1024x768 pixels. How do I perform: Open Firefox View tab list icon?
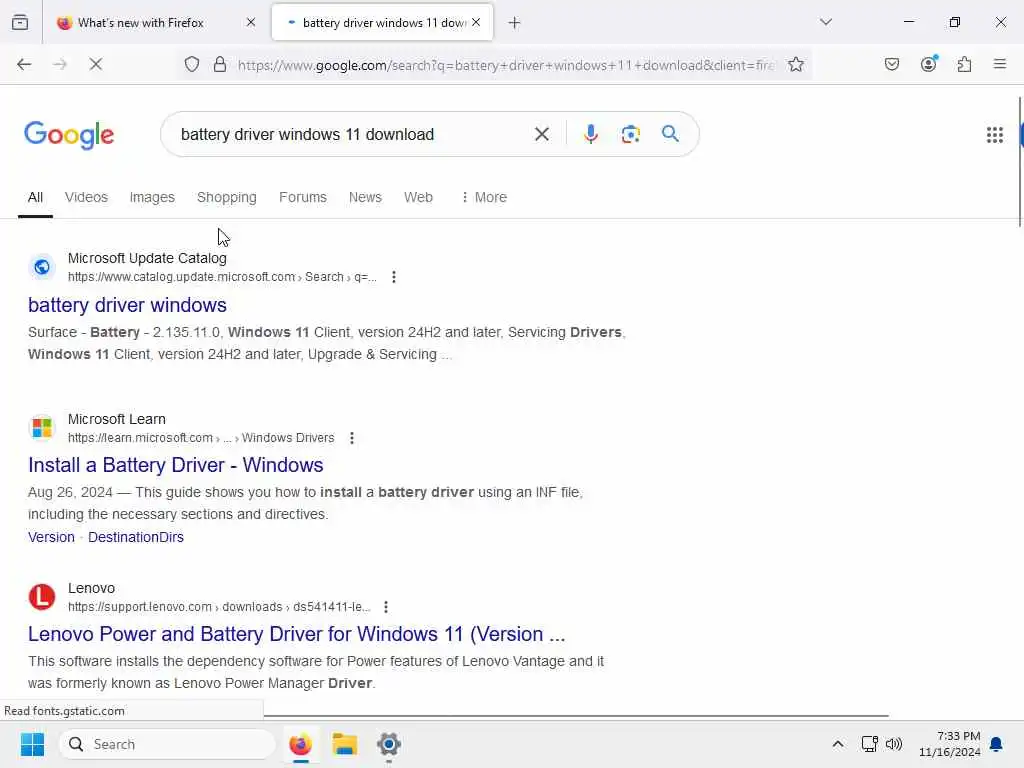[20, 23]
